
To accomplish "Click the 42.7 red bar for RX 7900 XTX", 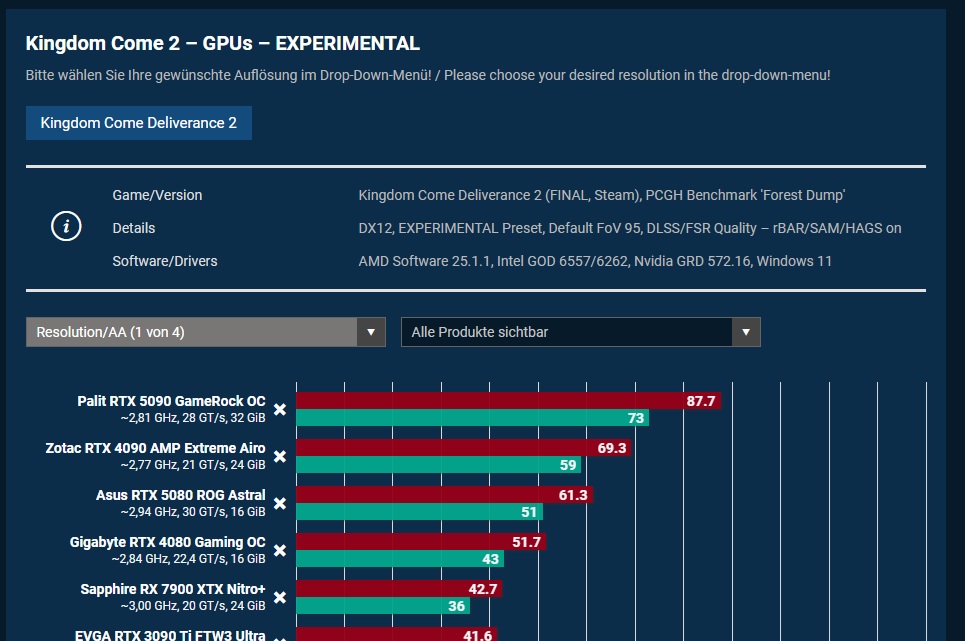I will click(399, 589).
